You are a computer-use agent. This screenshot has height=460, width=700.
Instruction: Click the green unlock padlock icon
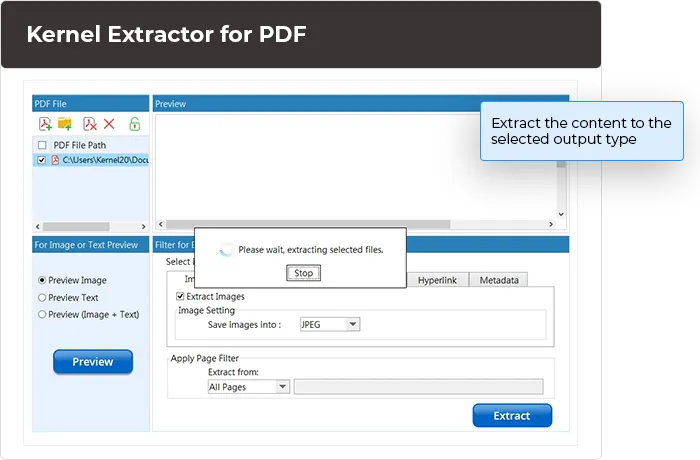pos(134,124)
